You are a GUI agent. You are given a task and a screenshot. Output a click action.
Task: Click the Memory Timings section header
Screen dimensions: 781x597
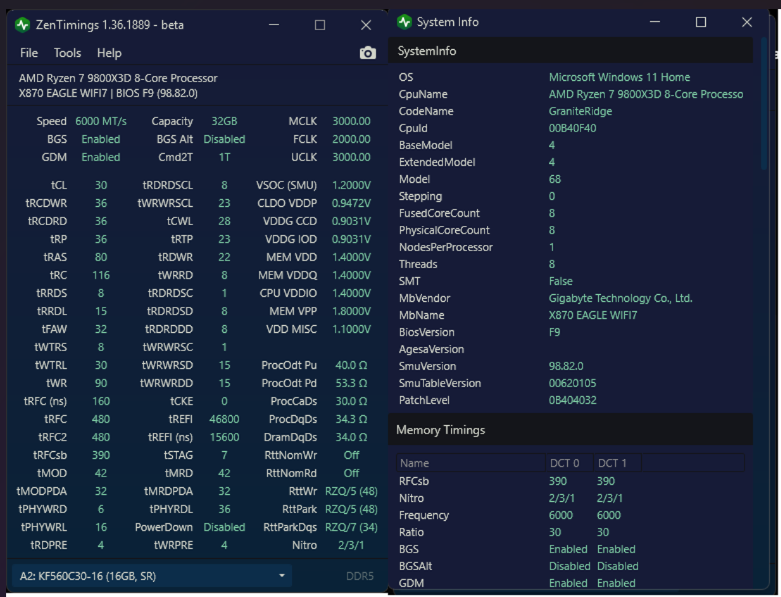[571, 430]
